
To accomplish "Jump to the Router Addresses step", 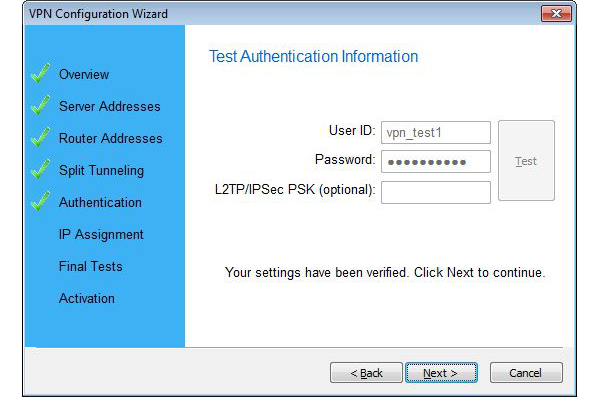I will click(111, 139).
